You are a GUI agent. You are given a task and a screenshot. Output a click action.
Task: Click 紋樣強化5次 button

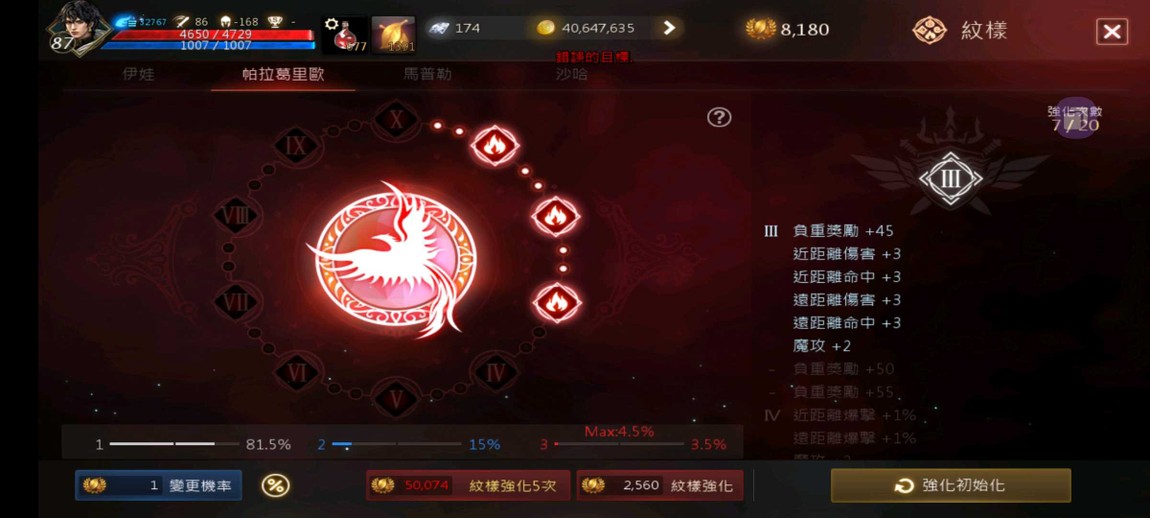pyautogui.click(x=469, y=485)
